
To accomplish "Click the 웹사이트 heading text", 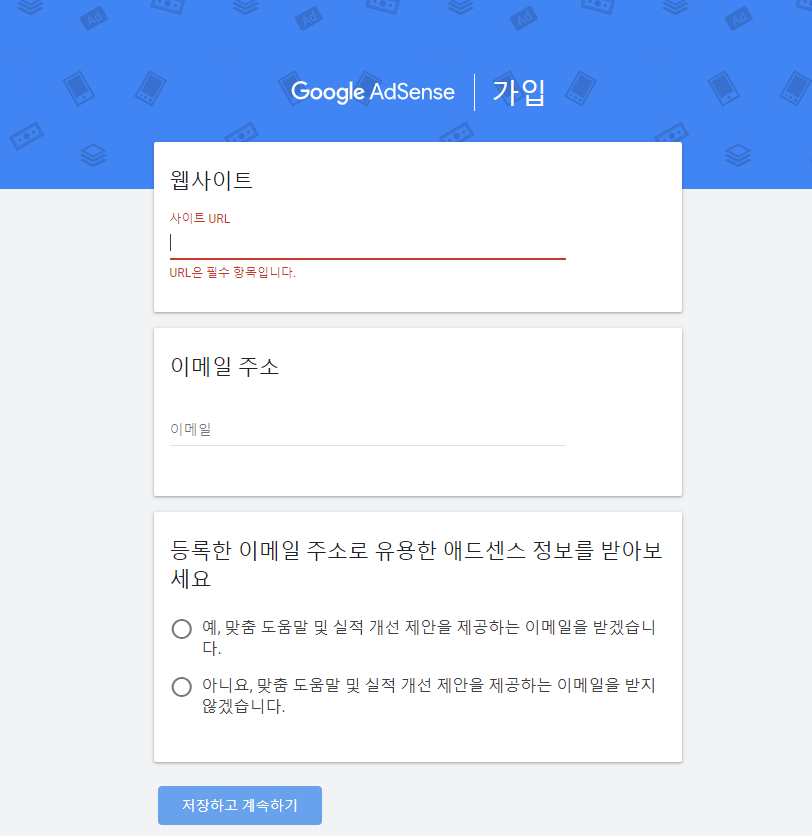I will (x=211, y=180).
